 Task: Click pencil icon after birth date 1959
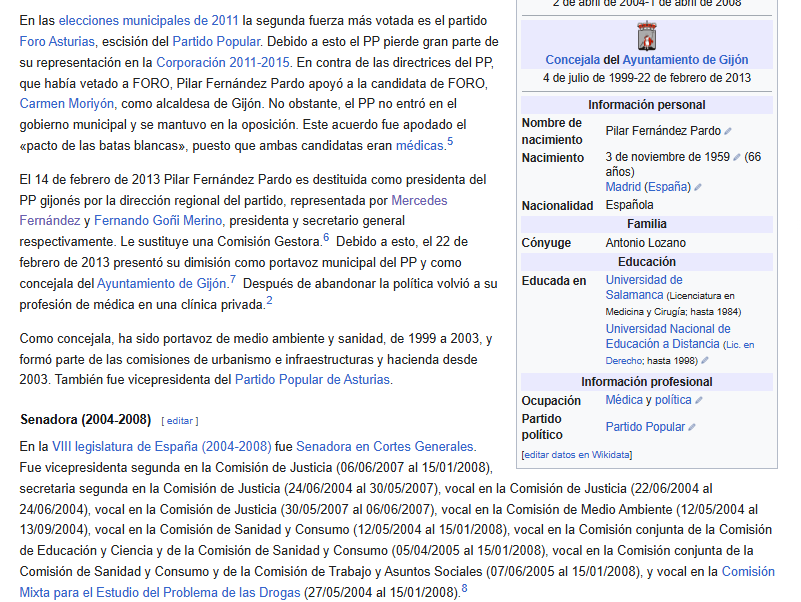[x=737, y=157]
